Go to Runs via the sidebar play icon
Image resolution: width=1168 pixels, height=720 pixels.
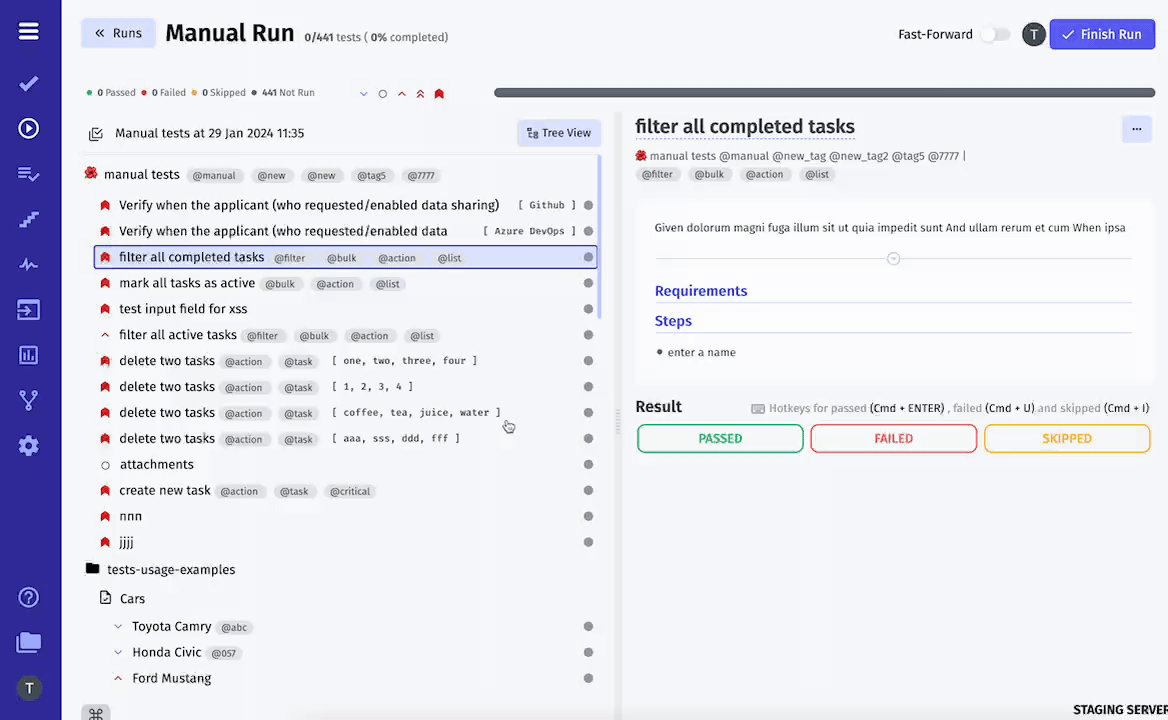tap(28, 129)
